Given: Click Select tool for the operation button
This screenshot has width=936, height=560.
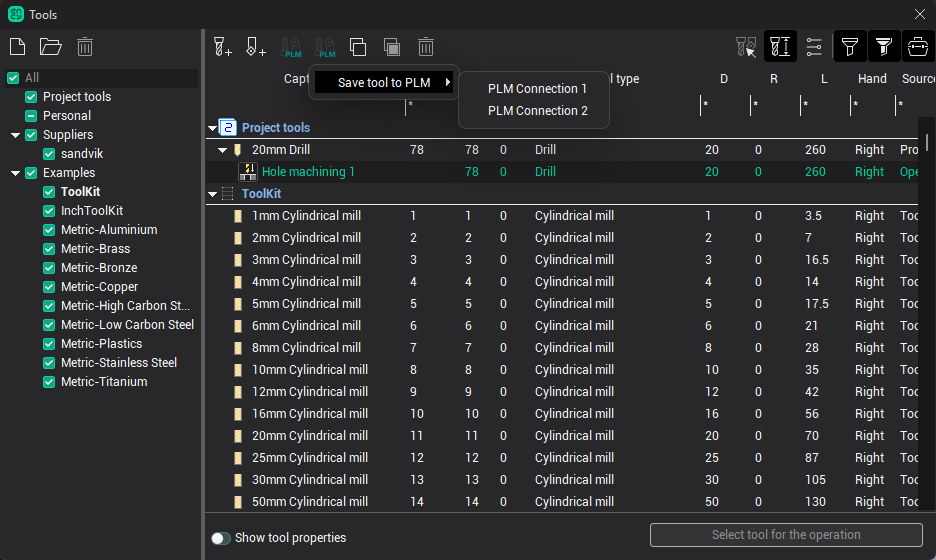Looking at the screenshot, I should coord(785,535).
